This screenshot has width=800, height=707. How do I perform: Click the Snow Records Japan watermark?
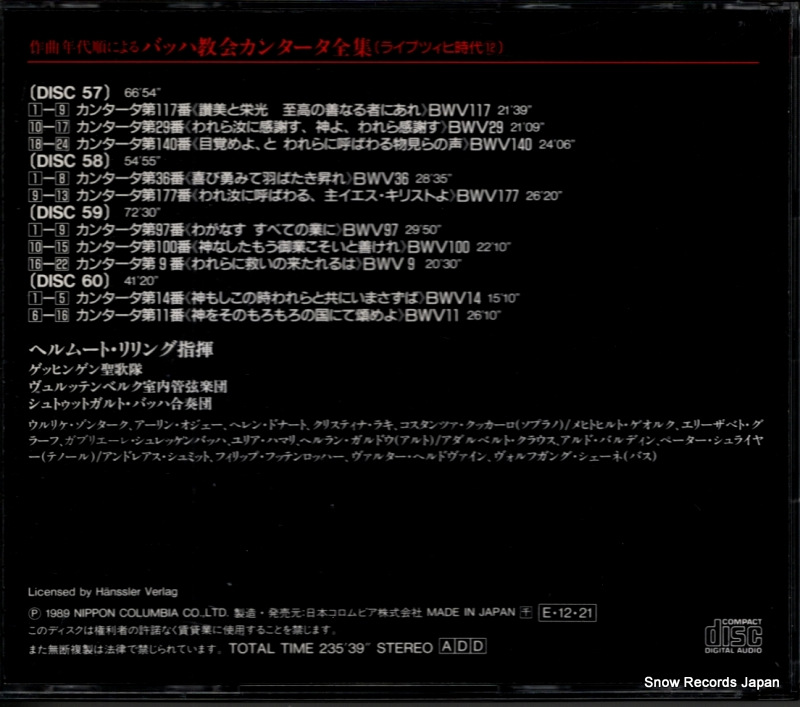(712, 682)
